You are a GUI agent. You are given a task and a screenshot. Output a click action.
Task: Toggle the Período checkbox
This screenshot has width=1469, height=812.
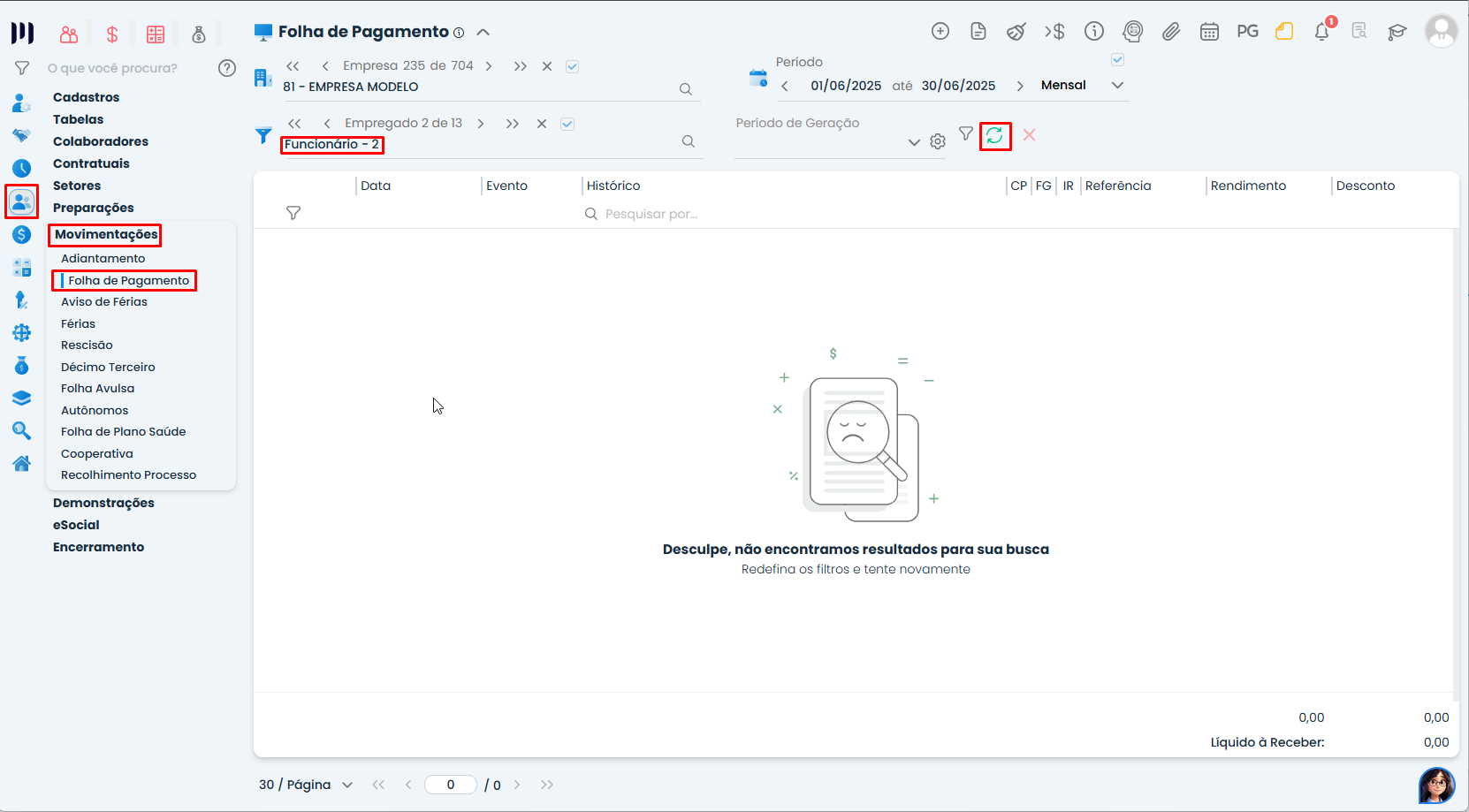coord(1117,60)
